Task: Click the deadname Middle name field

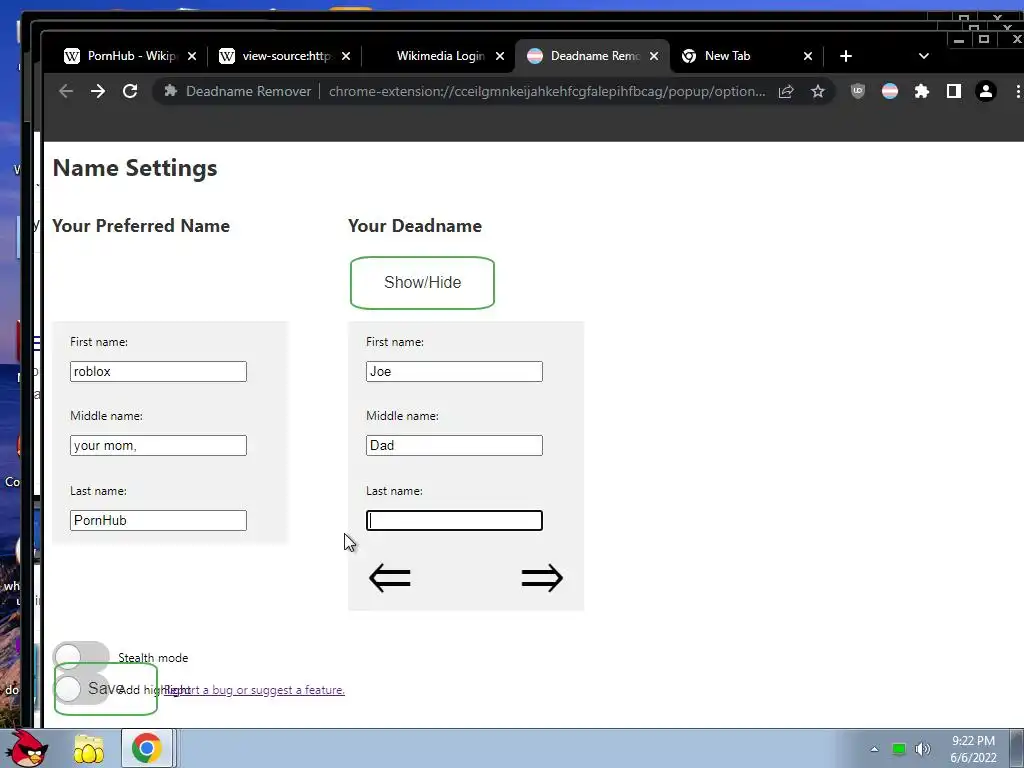Action: click(x=454, y=445)
